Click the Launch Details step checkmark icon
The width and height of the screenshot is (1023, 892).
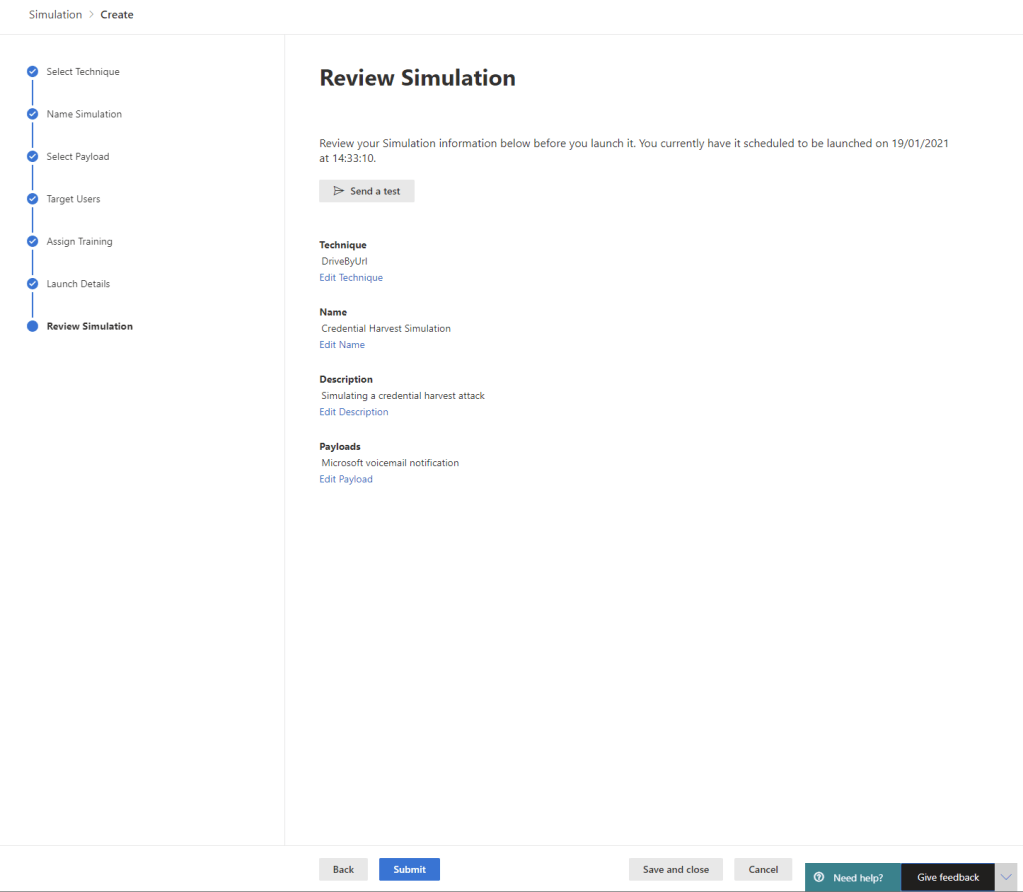click(32, 284)
